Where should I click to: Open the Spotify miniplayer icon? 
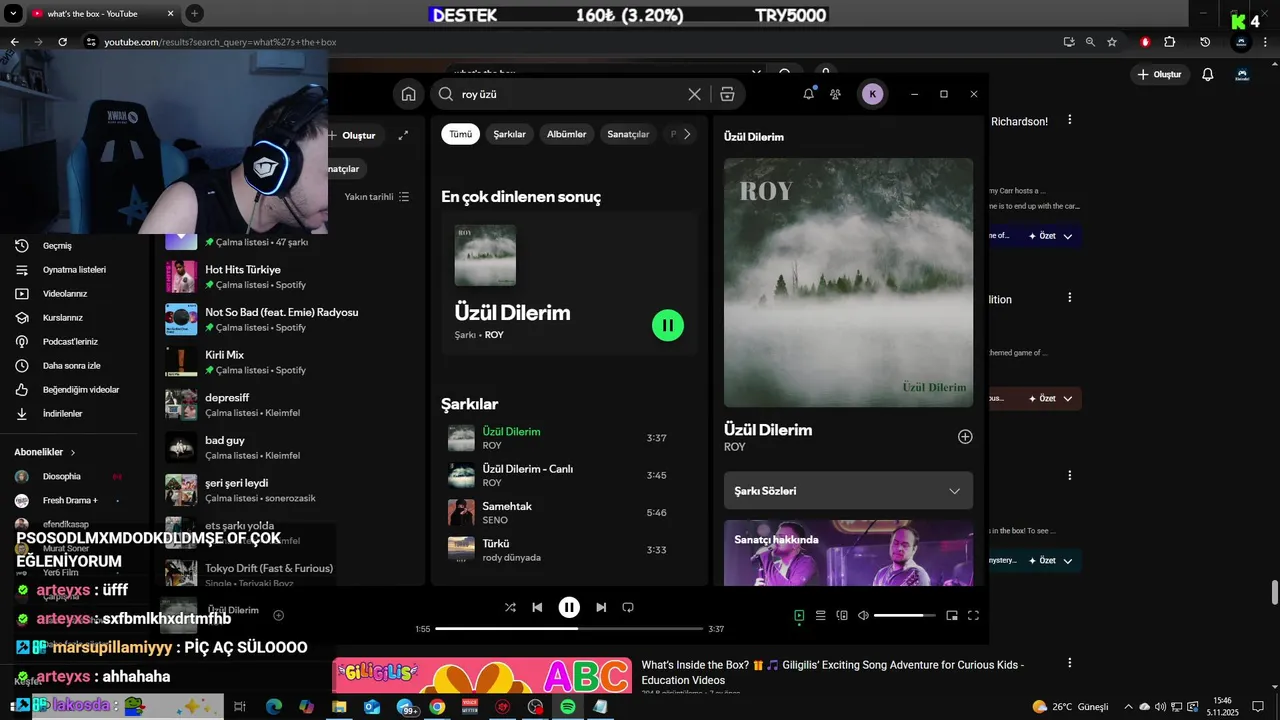[x=952, y=615]
